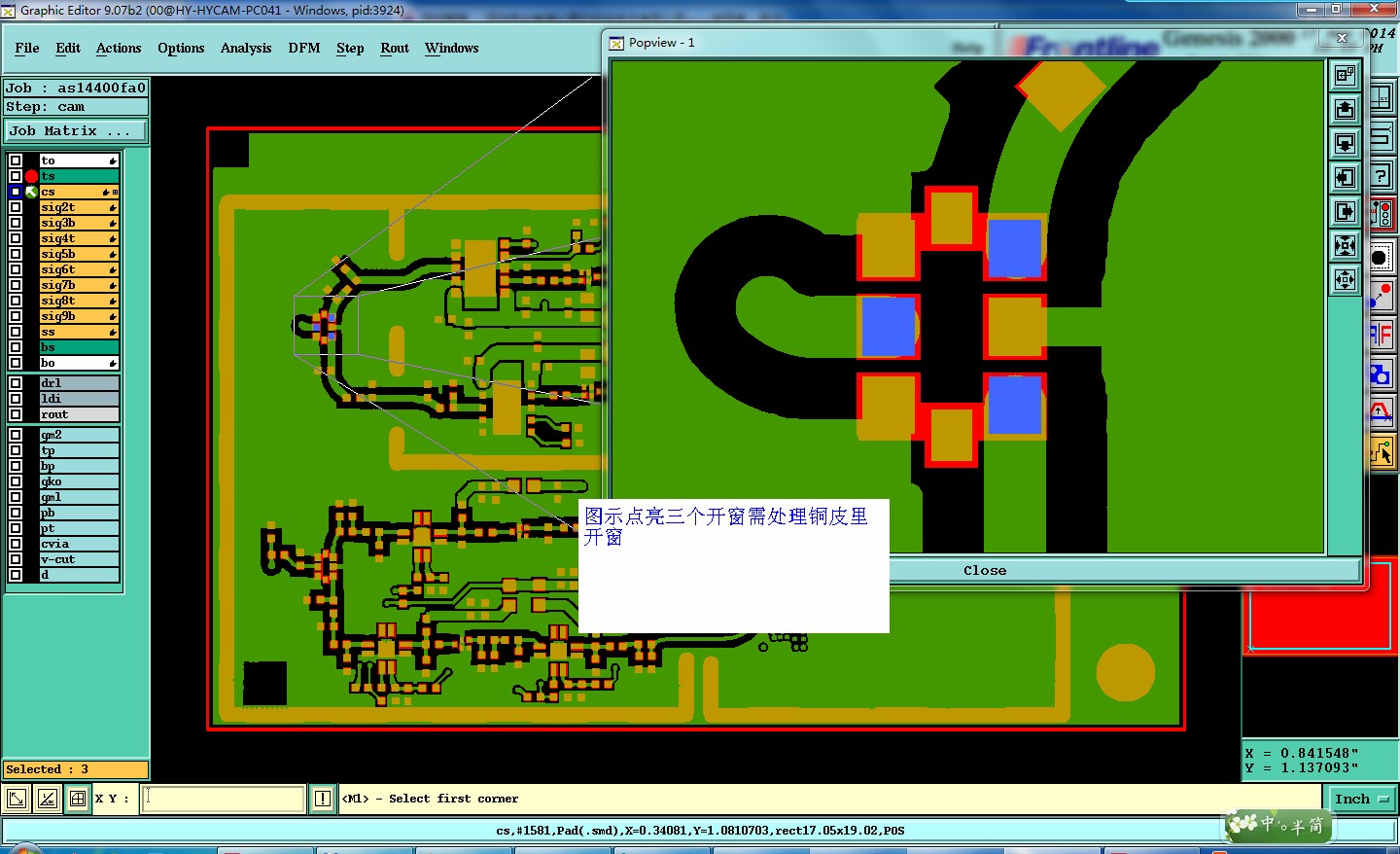
Task: Click the mirrored F icon in right toolbar
Action: tap(1382, 335)
